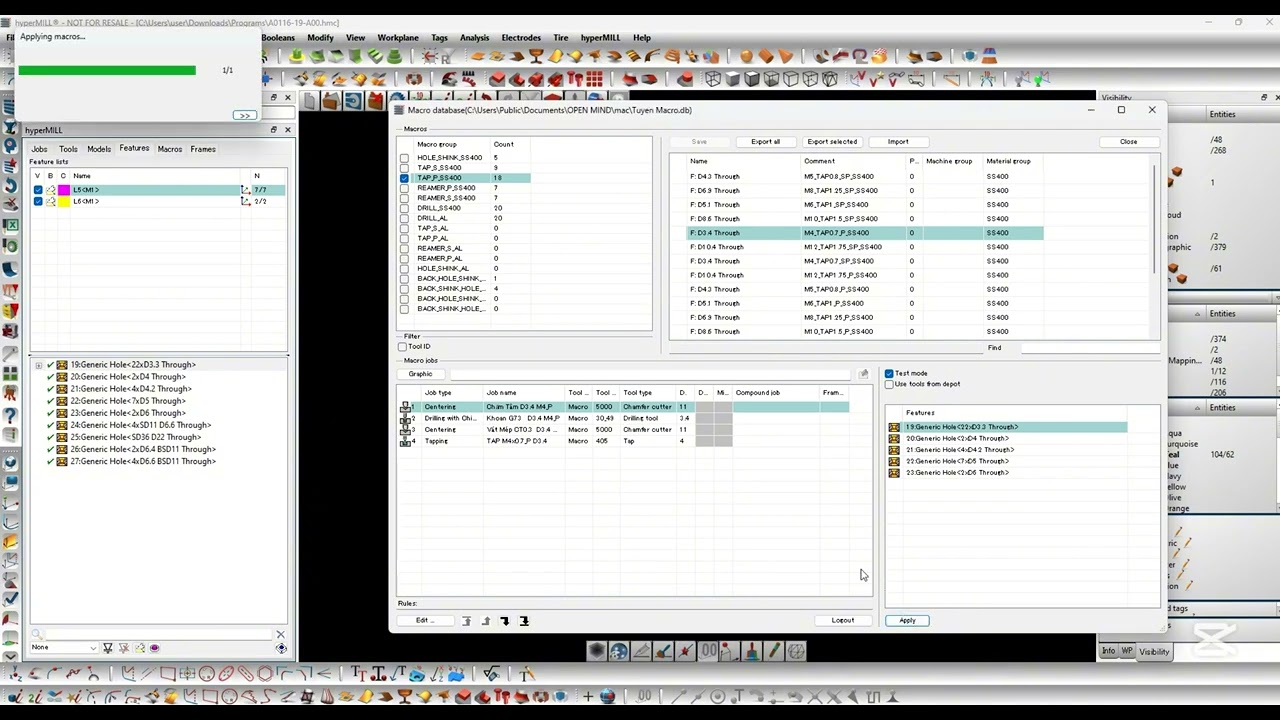
Task: Open Analysis menu
Action: pyautogui.click(x=474, y=38)
